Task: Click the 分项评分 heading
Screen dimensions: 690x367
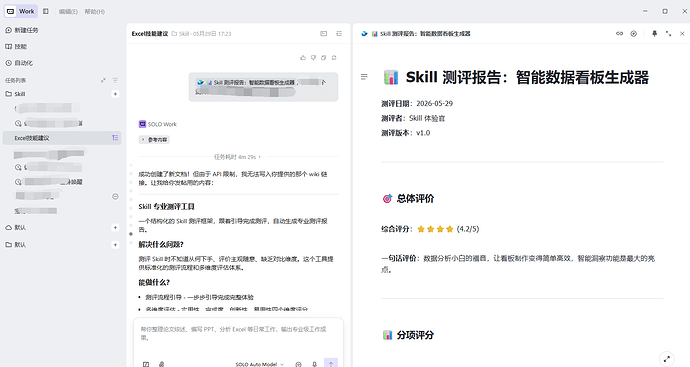Action: coord(415,335)
